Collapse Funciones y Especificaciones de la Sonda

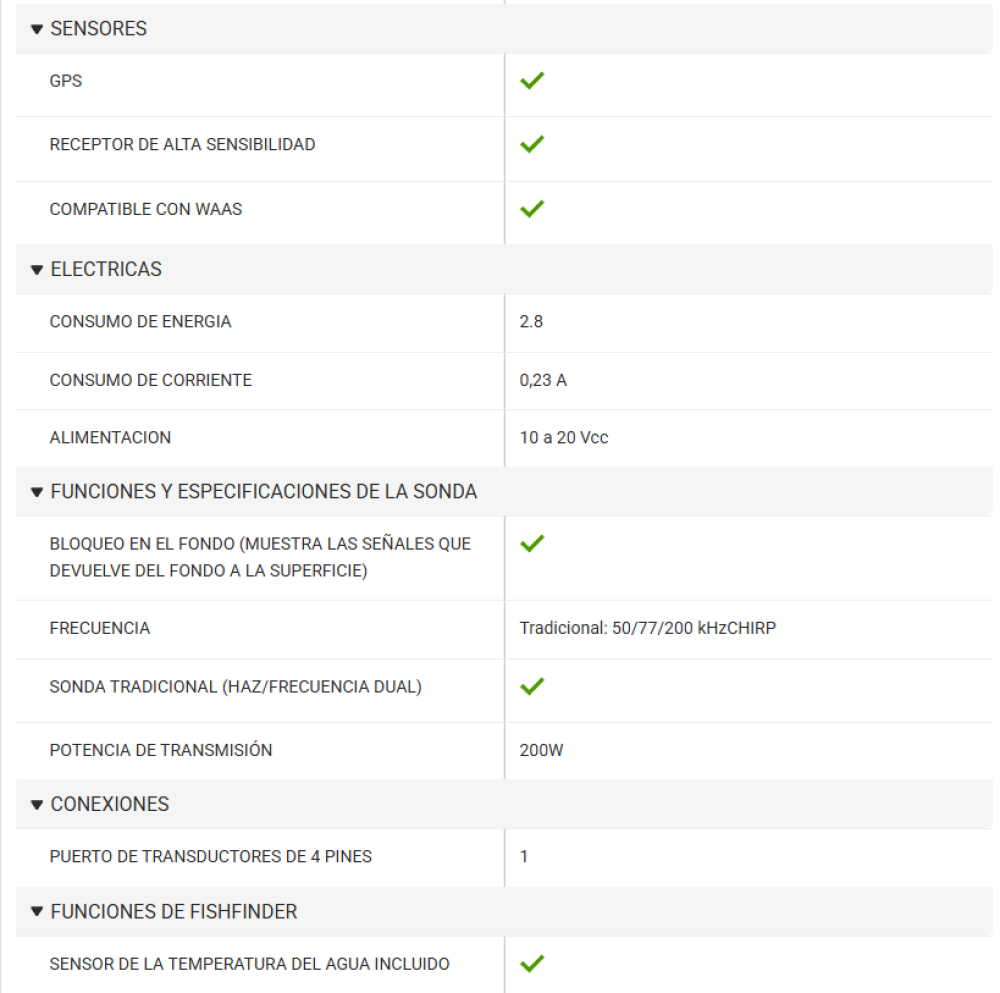[x=38, y=492]
